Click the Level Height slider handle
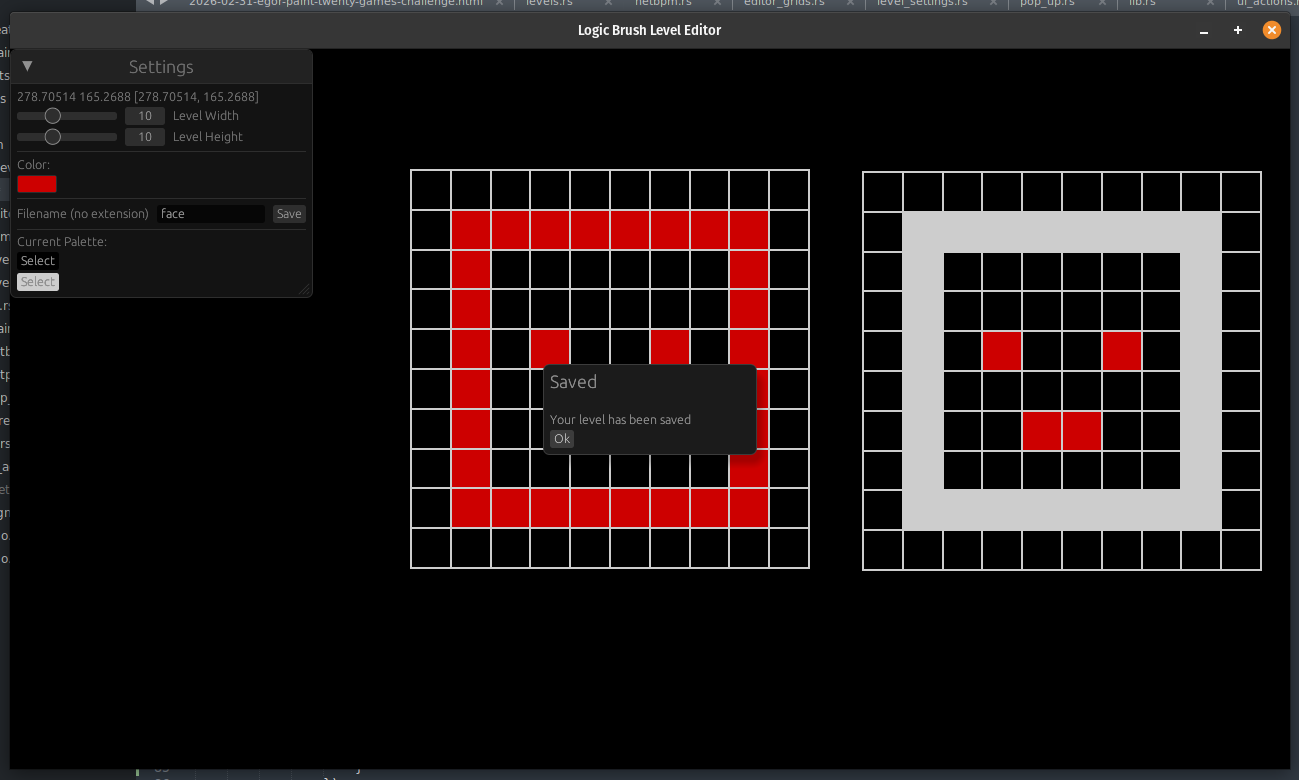This screenshot has height=780, width=1299. click(x=53, y=137)
